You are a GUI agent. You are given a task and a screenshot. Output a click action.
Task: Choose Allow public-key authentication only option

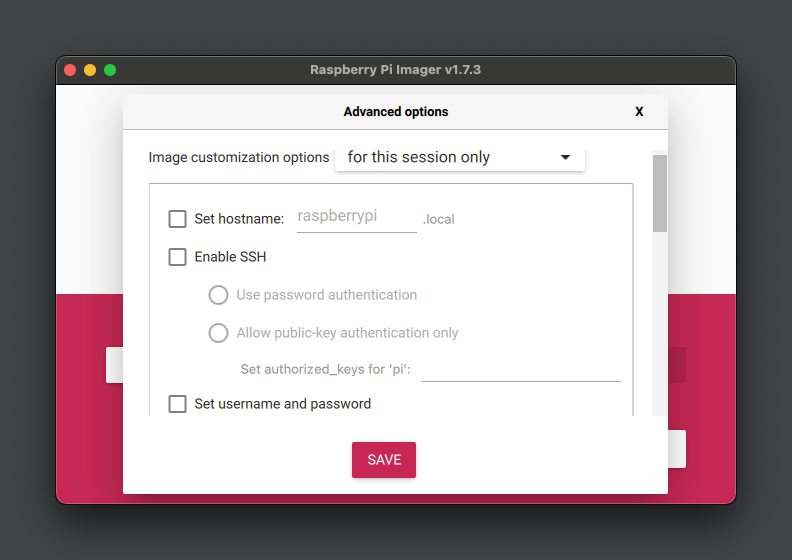[218, 333]
